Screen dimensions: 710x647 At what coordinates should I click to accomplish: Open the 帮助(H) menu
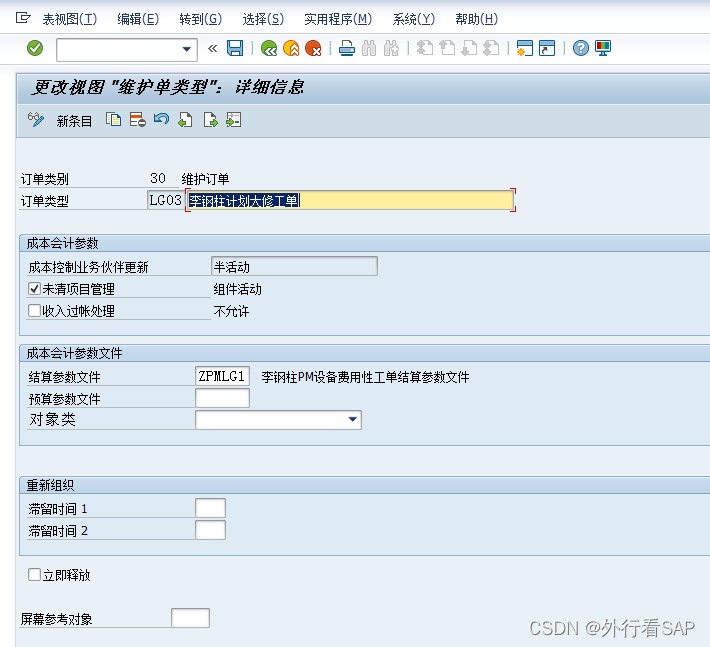tap(476, 19)
